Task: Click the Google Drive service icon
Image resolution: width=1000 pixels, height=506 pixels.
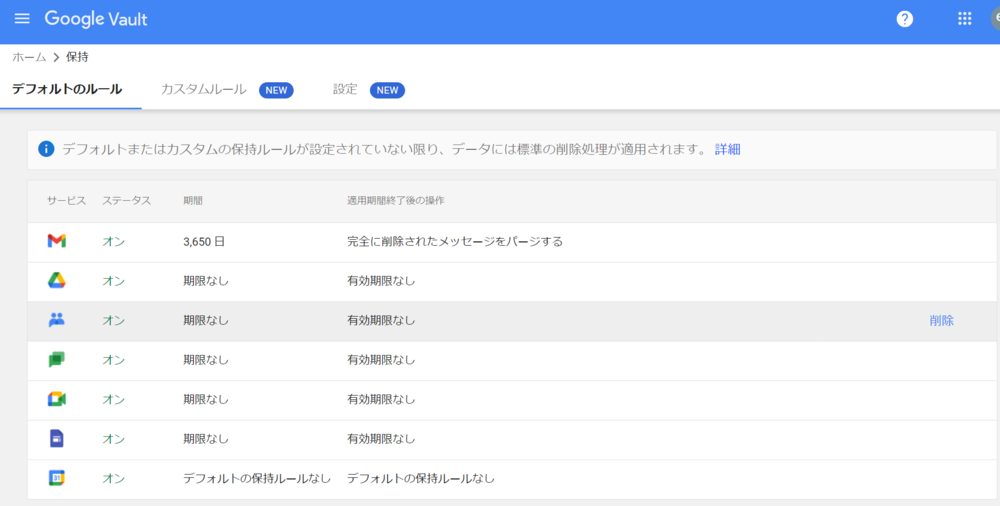Action: click(57, 281)
